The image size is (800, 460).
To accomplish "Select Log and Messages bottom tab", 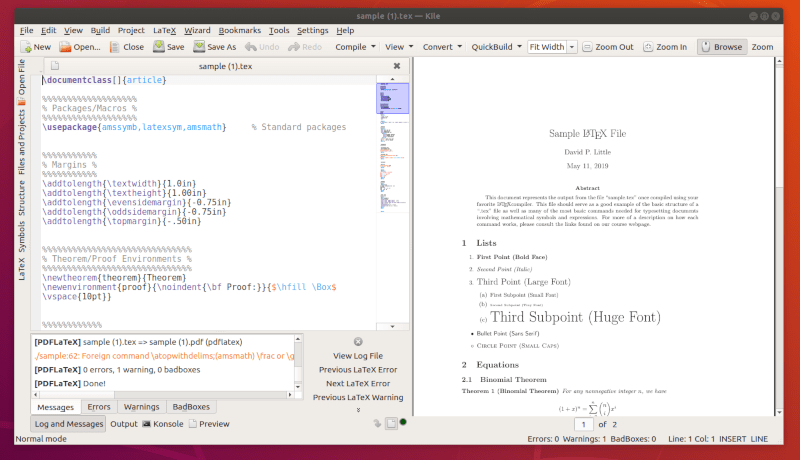I will [69, 424].
